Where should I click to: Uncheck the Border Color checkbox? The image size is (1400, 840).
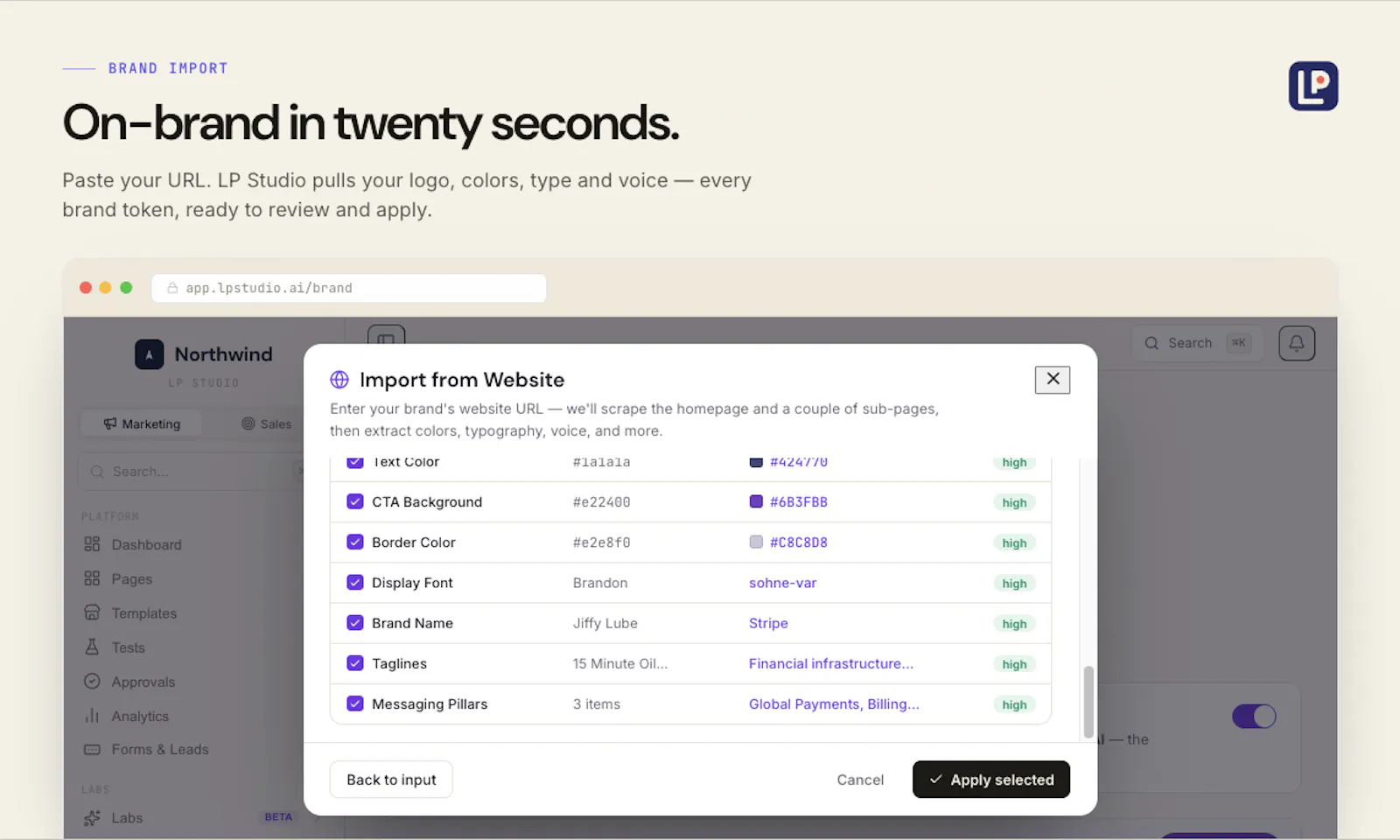355,542
